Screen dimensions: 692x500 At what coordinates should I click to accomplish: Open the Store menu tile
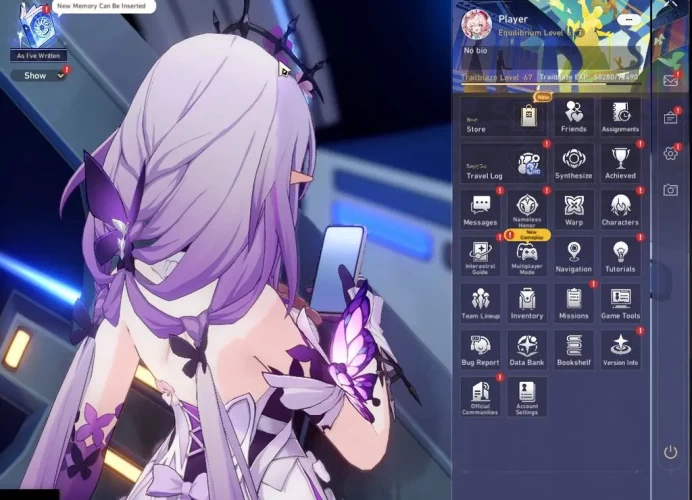505,117
